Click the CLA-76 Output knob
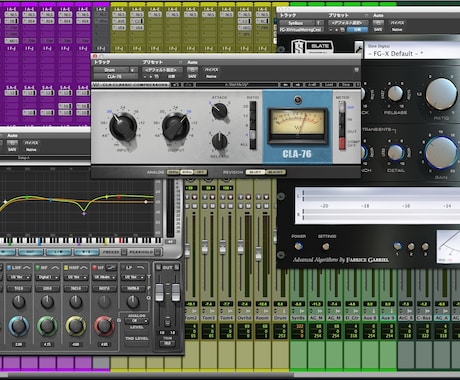The height and width of the screenshot is (380, 460). [x=176, y=127]
